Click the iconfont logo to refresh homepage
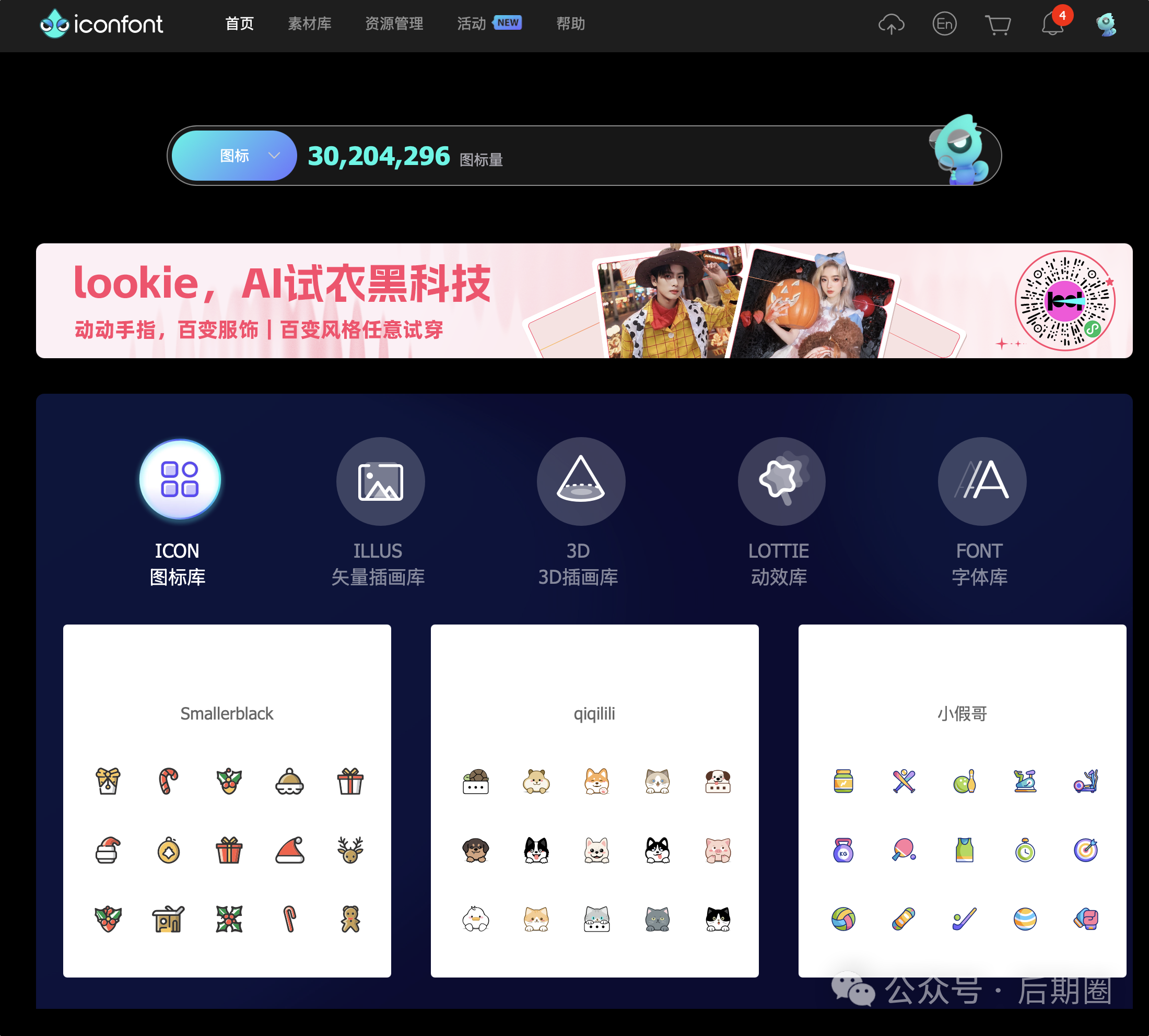Image resolution: width=1149 pixels, height=1036 pixels. [x=101, y=25]
